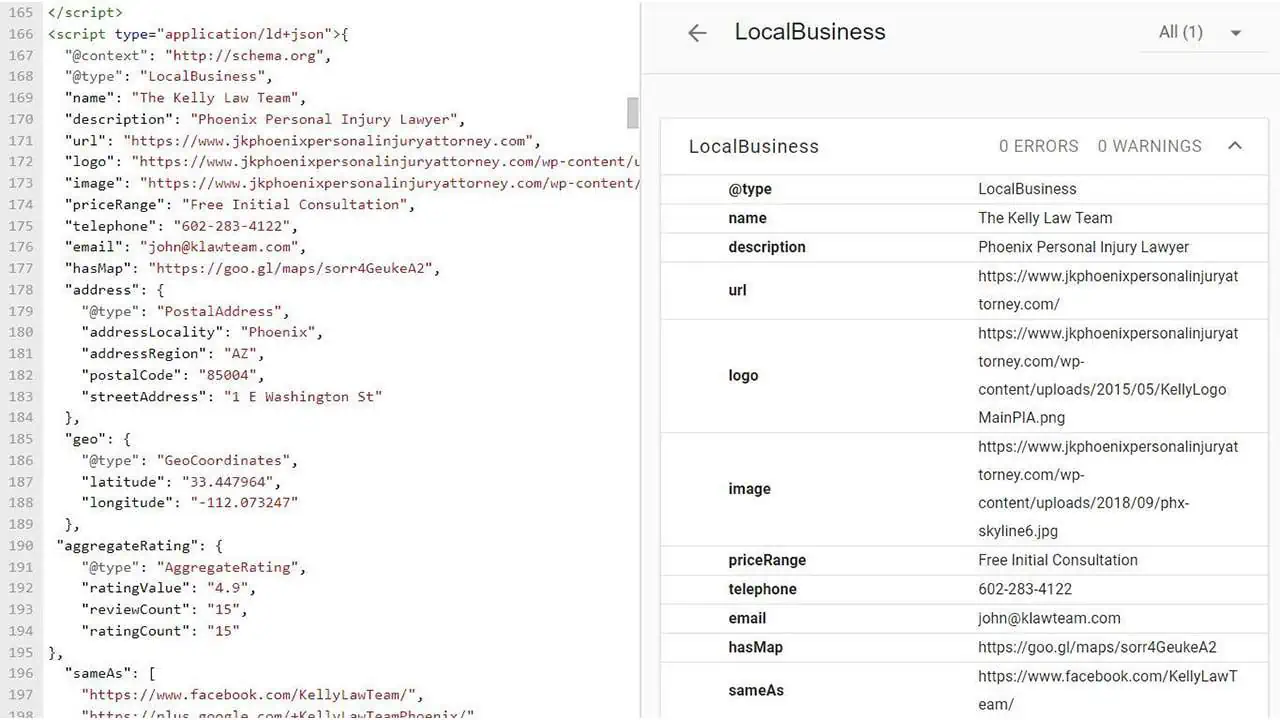Click the "email" code line in editor

tap(185, 247)
